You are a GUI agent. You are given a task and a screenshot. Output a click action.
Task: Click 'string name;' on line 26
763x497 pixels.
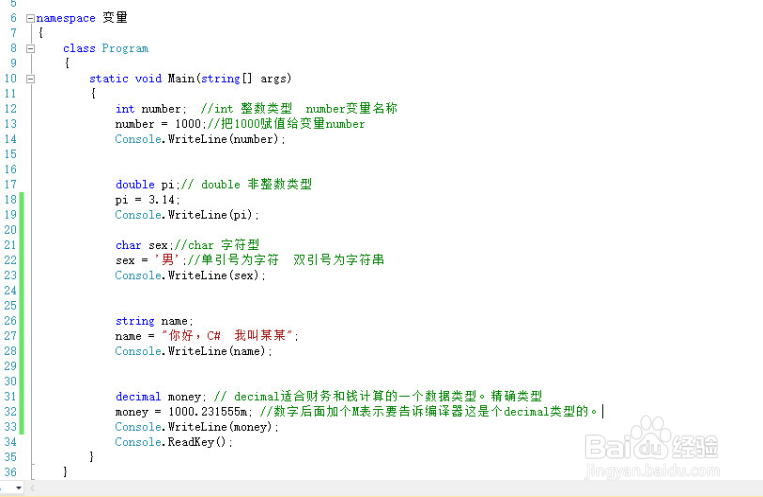pos(154,321)
